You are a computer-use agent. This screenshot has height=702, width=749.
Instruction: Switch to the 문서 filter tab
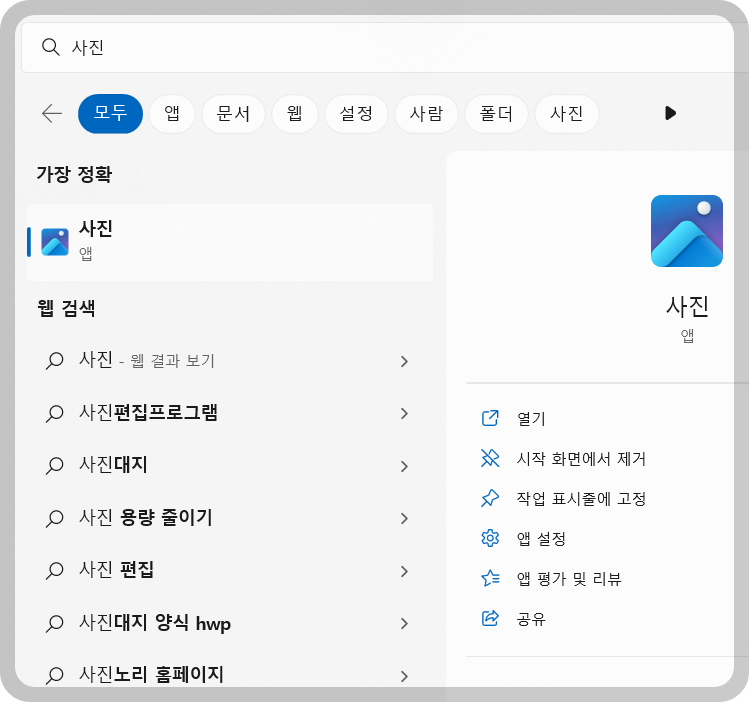click(x=233, y=114)
